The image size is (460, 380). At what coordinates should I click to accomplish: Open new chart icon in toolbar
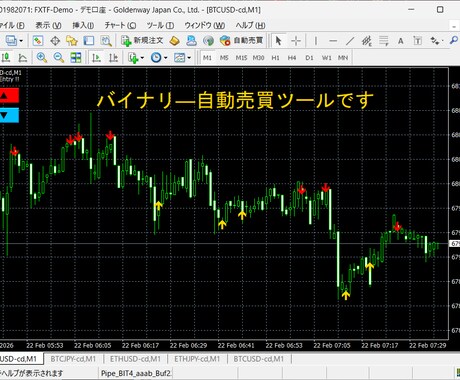point(11,41)
